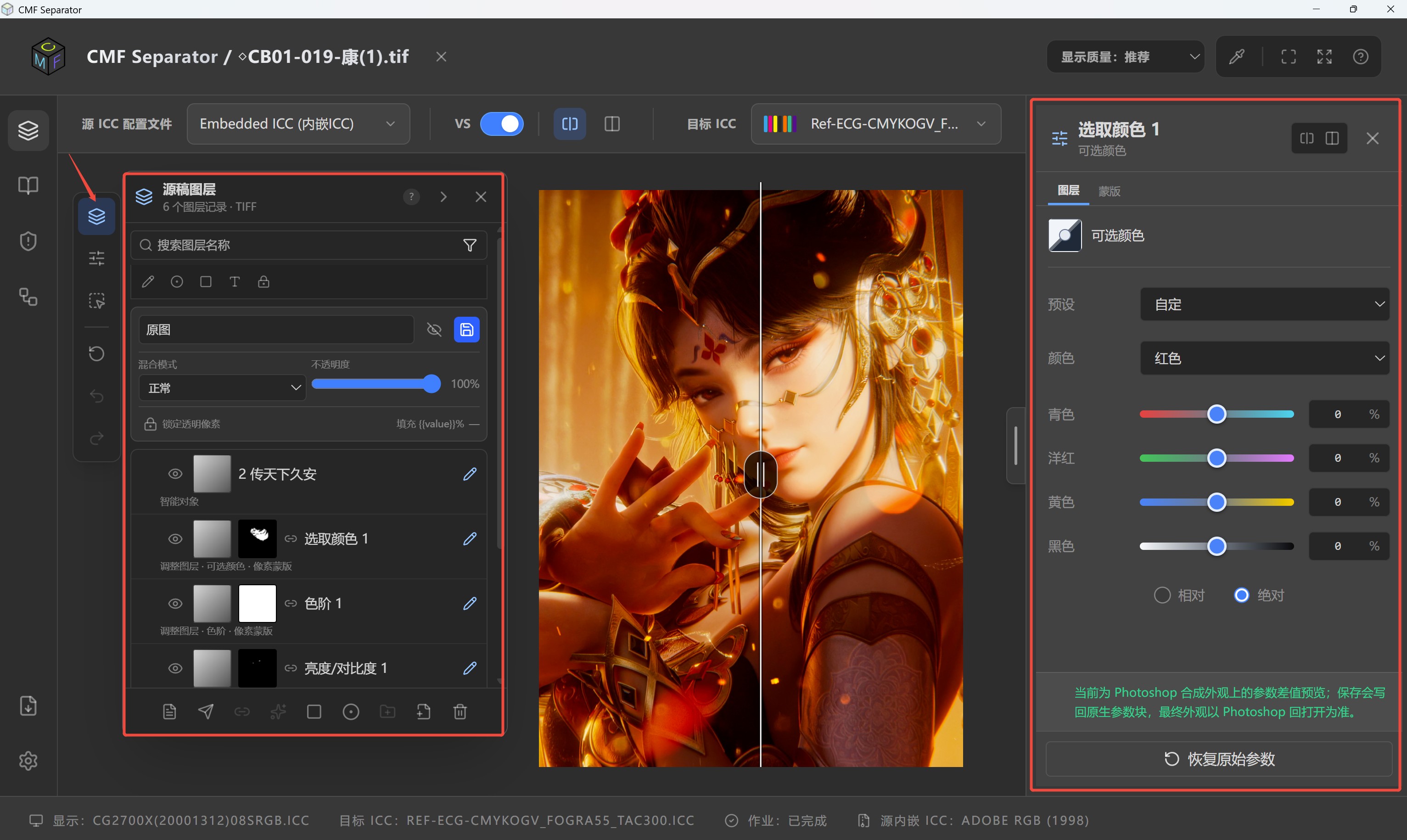Viewport: 1407px width, 840px height.
Task: Open the 预设 自定 dropdown
Action: pyautogui.click(x=1264, y=304)
